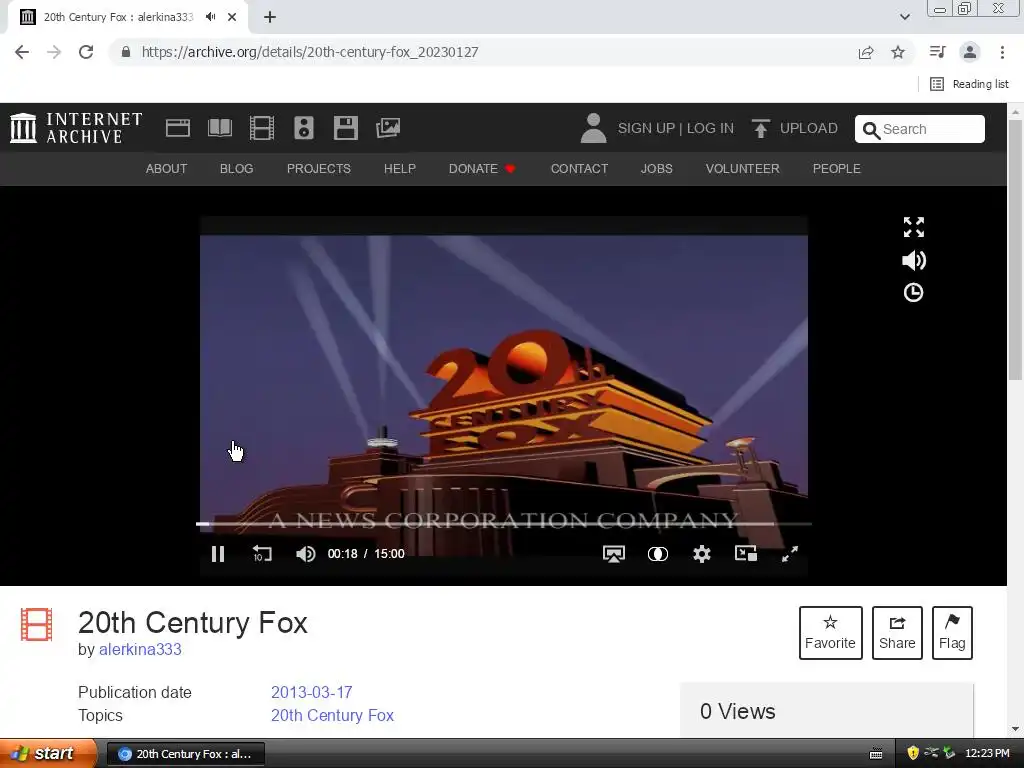Open the Images icon in header
The width and height of the screenshot is (1024, 768).
click(x=388, y=128)
